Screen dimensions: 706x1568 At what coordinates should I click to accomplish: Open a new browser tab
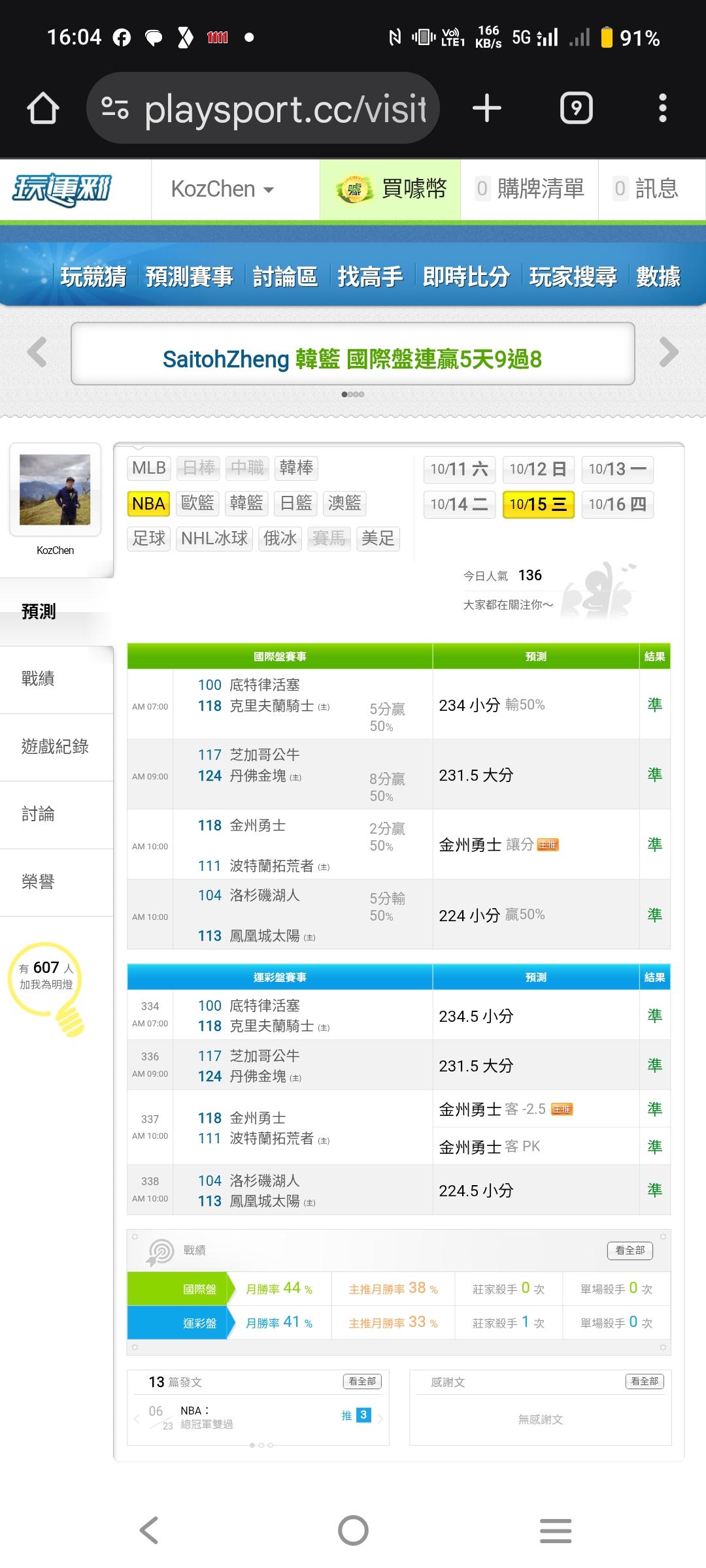pos(487,108)
